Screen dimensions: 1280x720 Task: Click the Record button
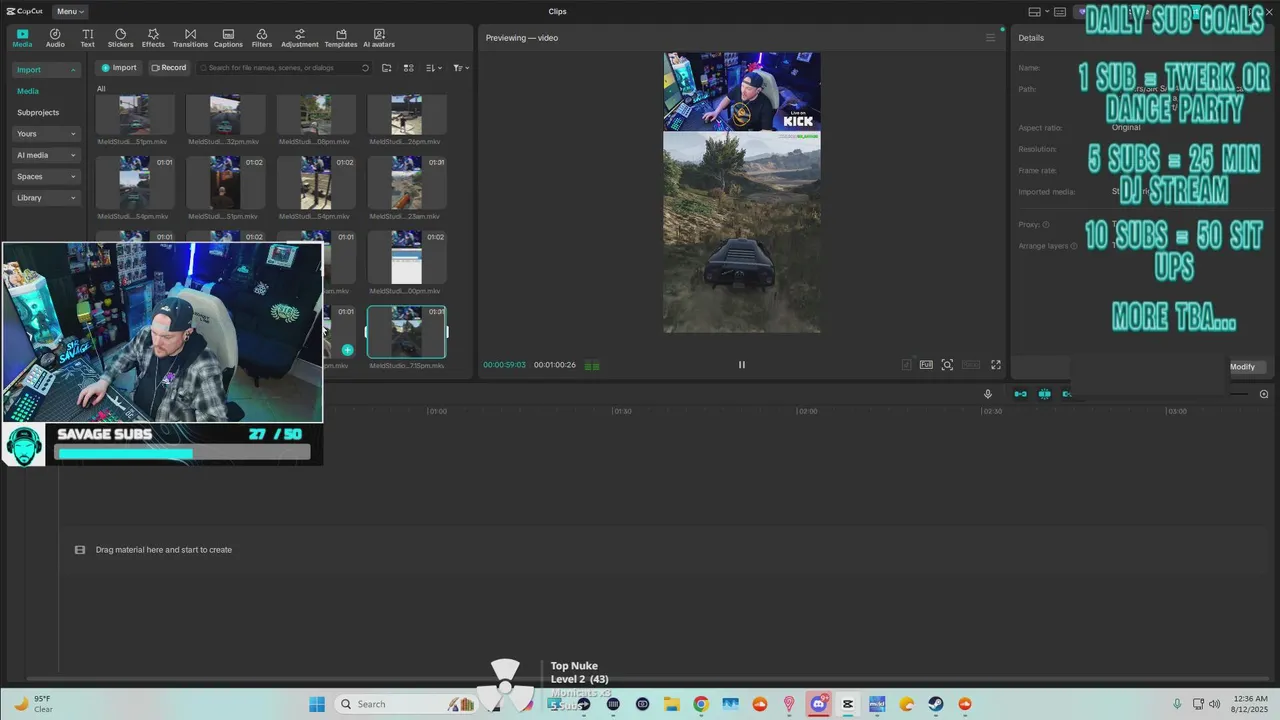pyautogui.click(x=169, y=68)
